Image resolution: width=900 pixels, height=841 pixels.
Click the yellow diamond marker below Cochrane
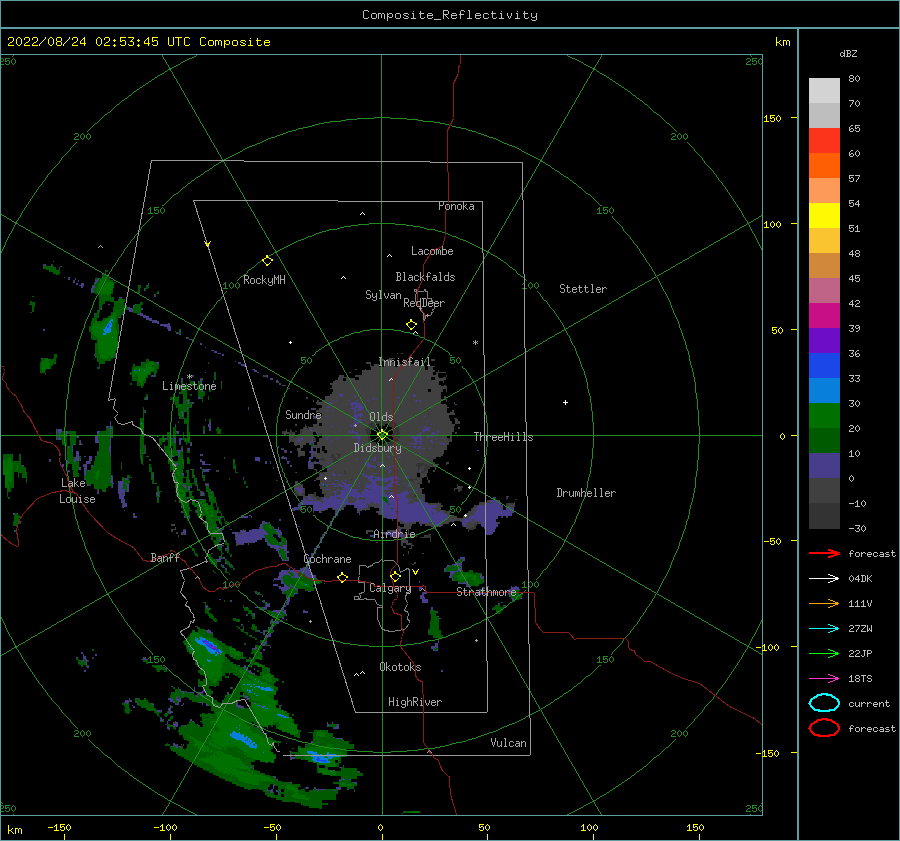pos(342,577)
